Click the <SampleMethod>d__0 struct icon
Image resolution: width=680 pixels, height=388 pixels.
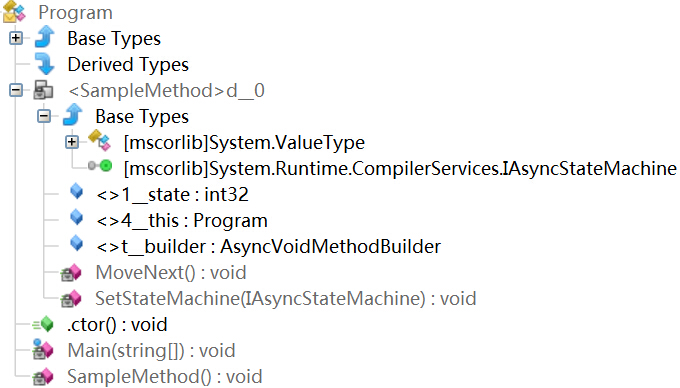coord(43,90)
